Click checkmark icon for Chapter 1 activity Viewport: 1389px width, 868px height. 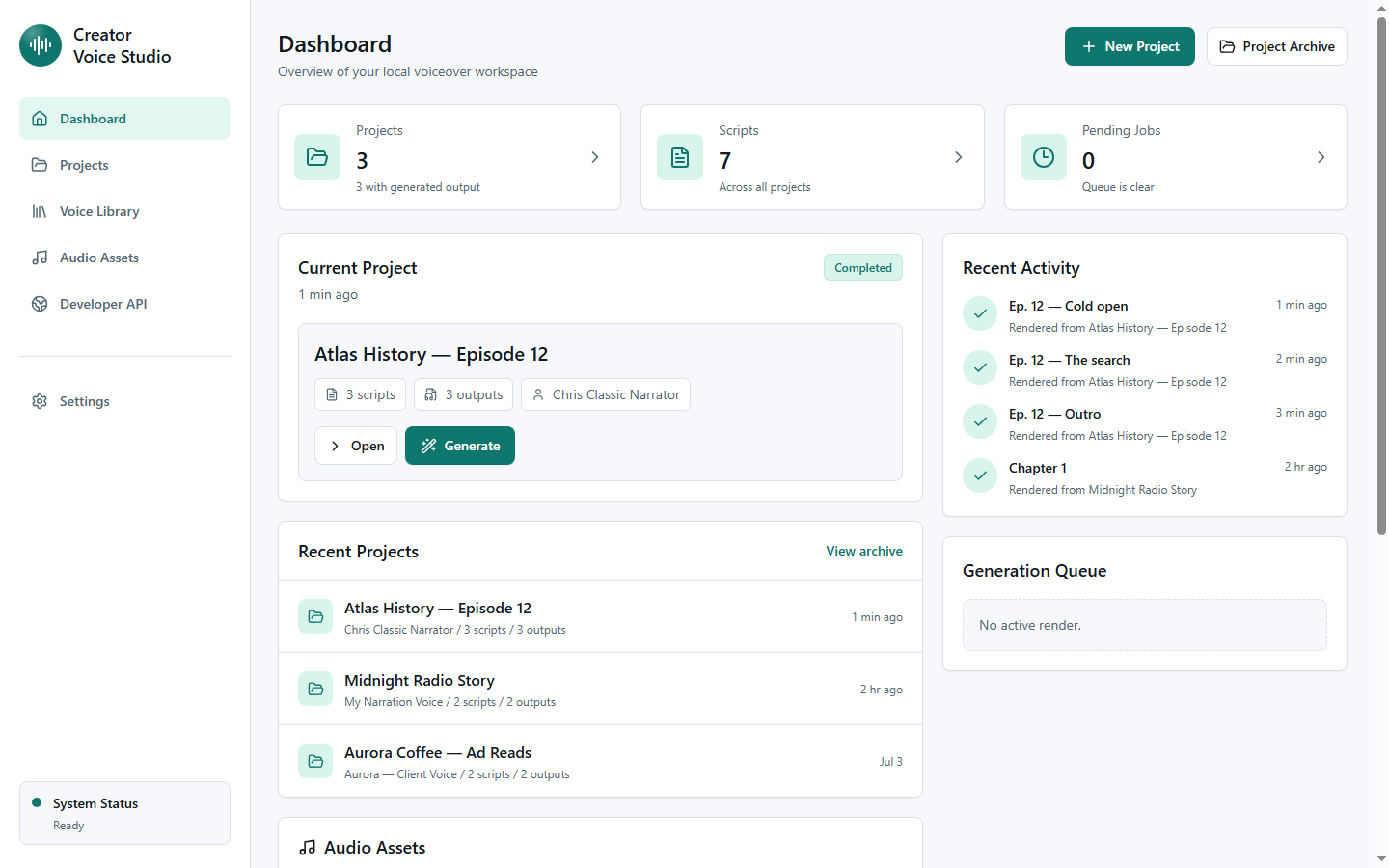pyautogui.click(x=980, y=475)
